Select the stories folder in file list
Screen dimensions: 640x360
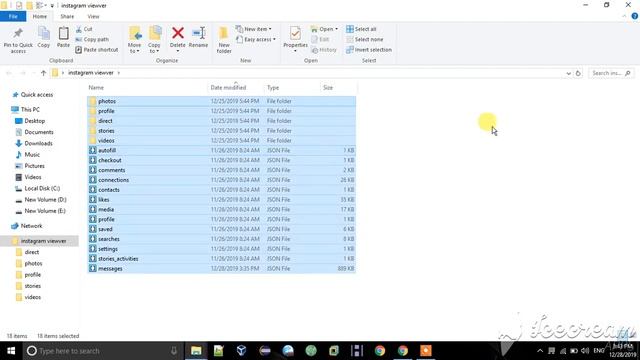222,131
